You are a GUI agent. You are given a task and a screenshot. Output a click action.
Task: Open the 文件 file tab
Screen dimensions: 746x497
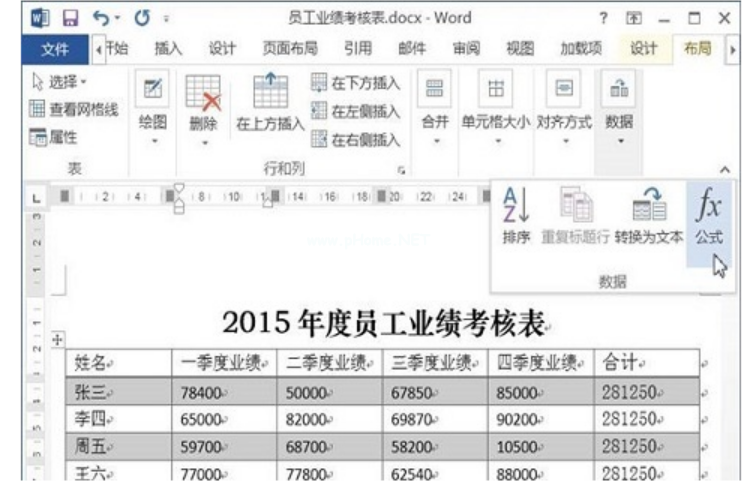pos(54,49)
